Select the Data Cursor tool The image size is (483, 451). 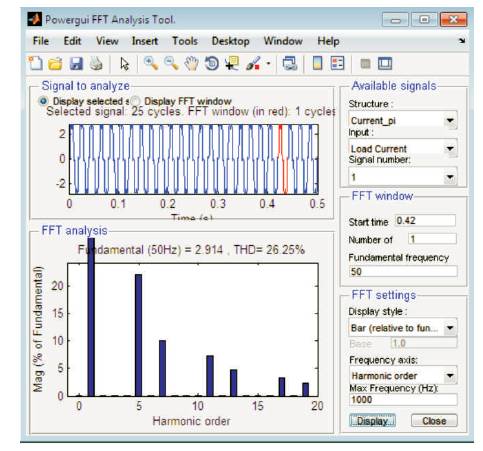click(232, 63)
